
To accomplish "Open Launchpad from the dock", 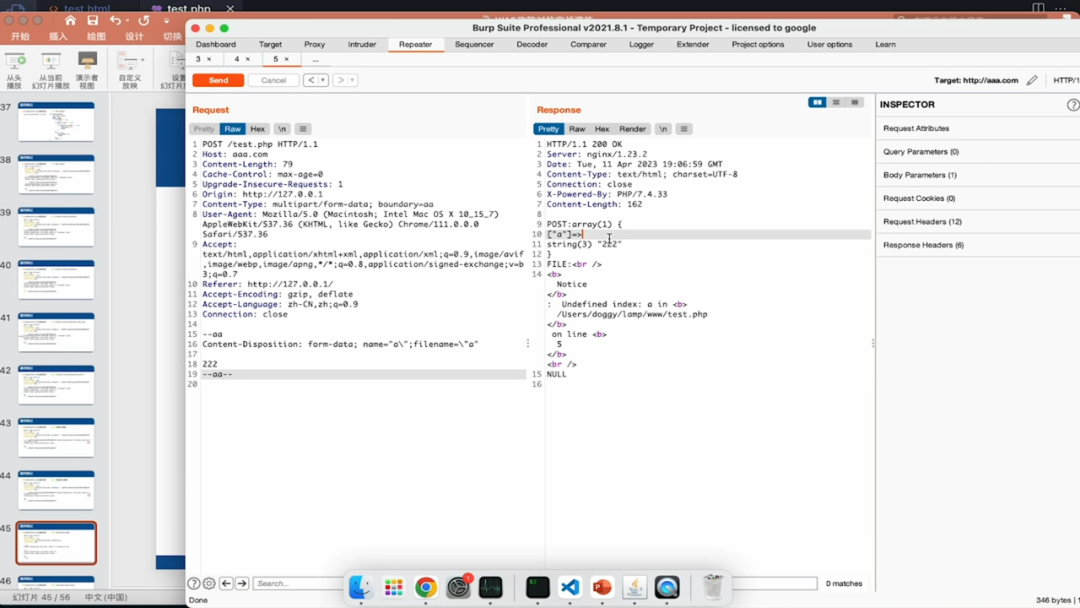I will pos(393,587).
